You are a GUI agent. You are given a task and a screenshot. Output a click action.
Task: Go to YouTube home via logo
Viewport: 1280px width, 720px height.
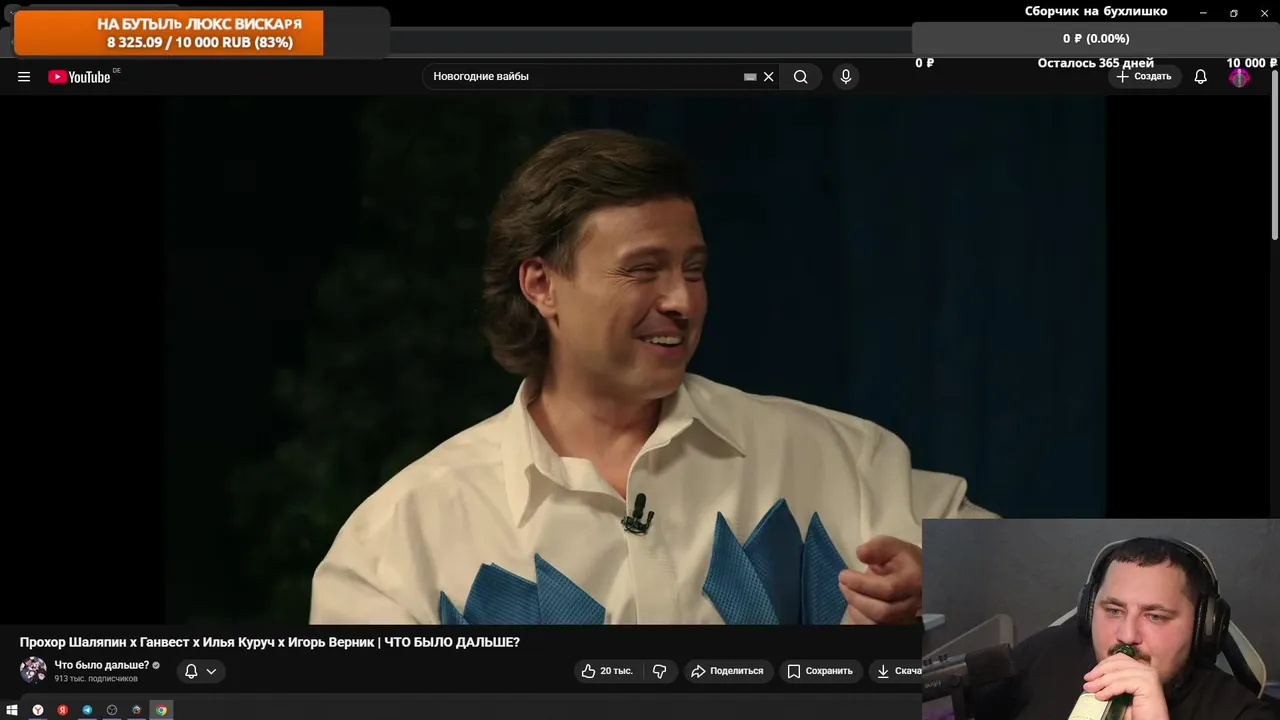tap(80, 77)
